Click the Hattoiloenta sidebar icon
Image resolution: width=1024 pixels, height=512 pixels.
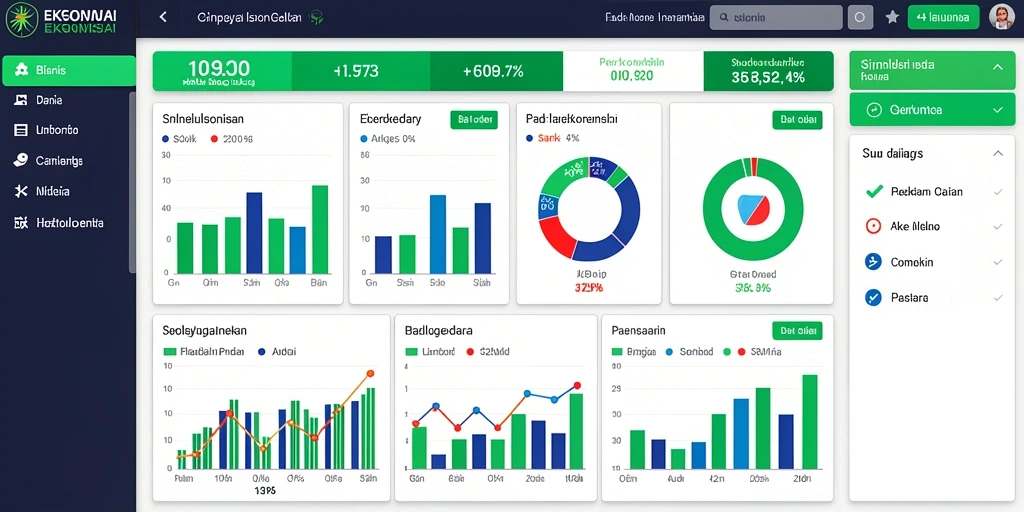pos(21,223)
